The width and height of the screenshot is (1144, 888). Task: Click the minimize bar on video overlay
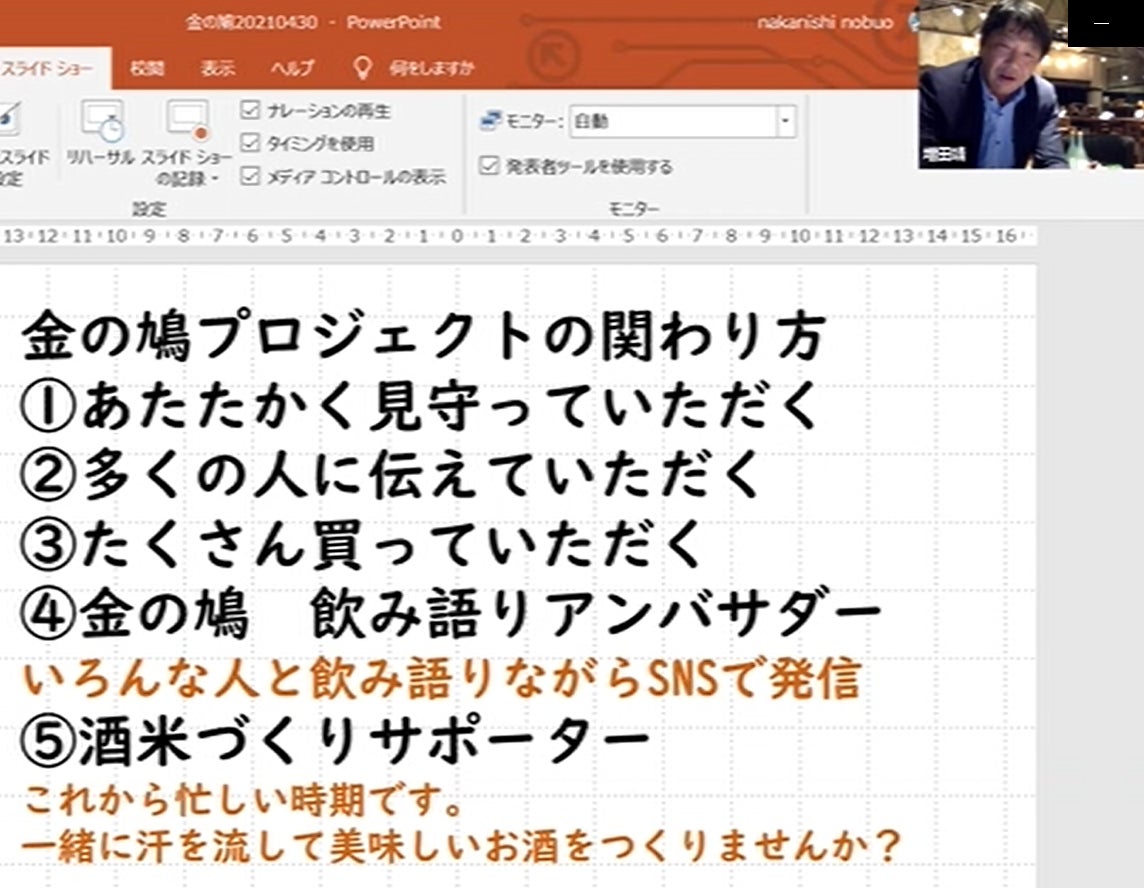pyautogui.click(x=1102, y=23)
